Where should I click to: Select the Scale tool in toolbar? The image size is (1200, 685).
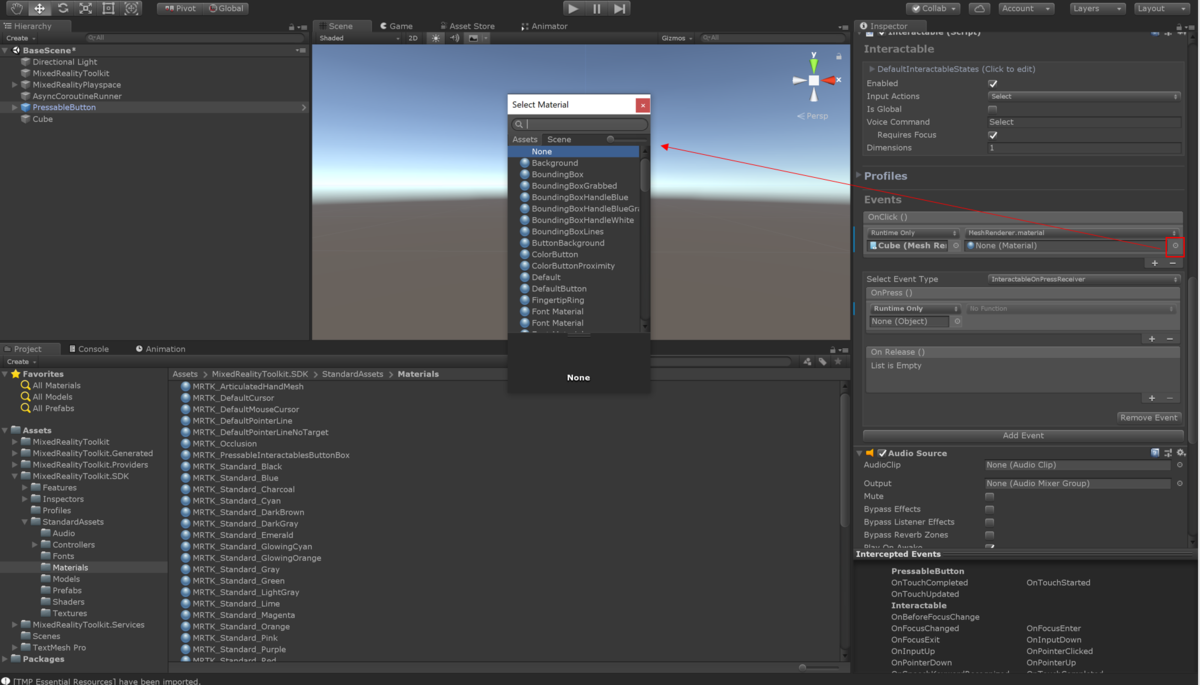tap(86, 8)
